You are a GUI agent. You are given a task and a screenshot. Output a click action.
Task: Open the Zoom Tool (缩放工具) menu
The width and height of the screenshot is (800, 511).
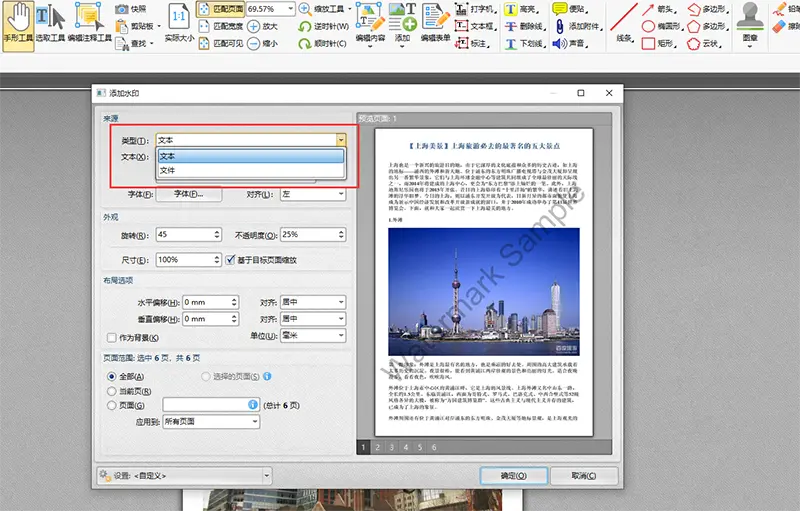[x=325, y=9]
